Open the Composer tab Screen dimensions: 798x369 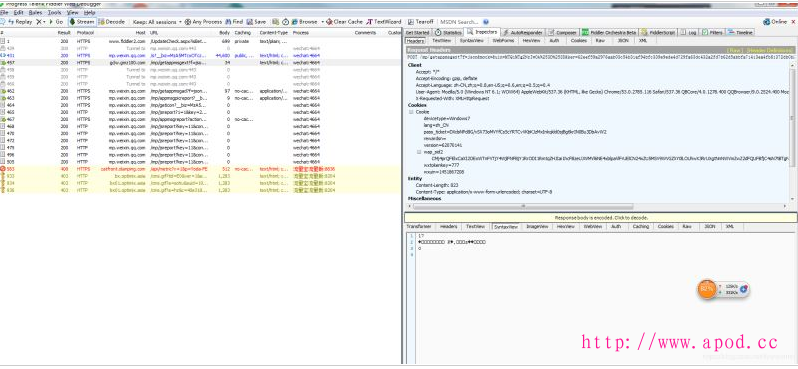pyautogui.click(x=563, y=32)
